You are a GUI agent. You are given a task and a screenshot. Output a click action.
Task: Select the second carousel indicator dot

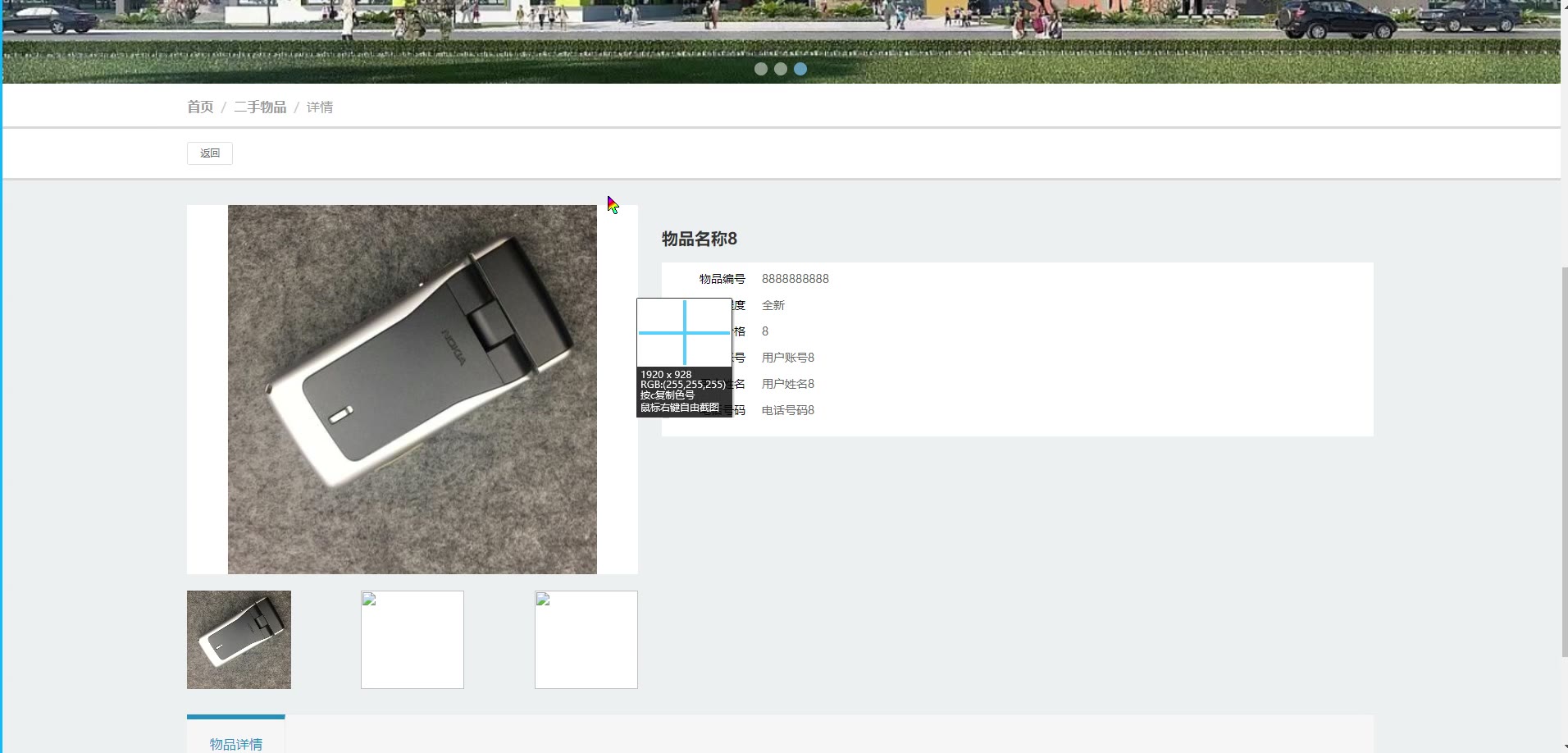pos(781,69)
